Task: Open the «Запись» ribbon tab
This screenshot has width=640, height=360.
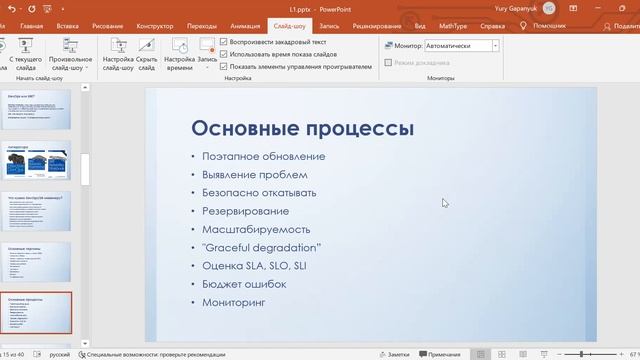Action: pyautogui.click(x=329, y=26)
